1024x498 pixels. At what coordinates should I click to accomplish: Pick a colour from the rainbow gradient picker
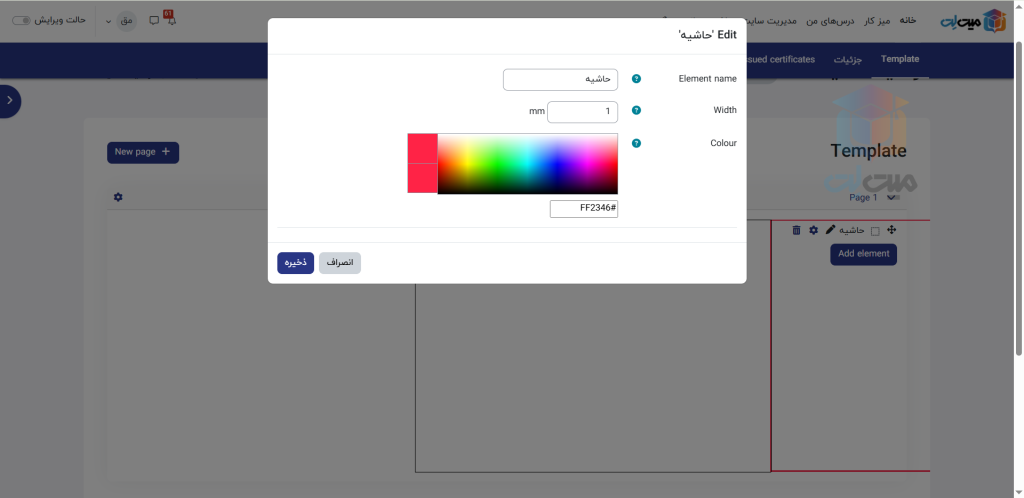pos(527,163)
